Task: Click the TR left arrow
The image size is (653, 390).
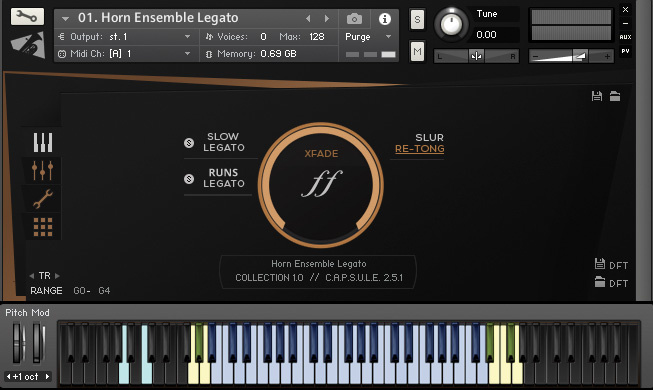Action: pyautogui.click(x=32, y=276)
